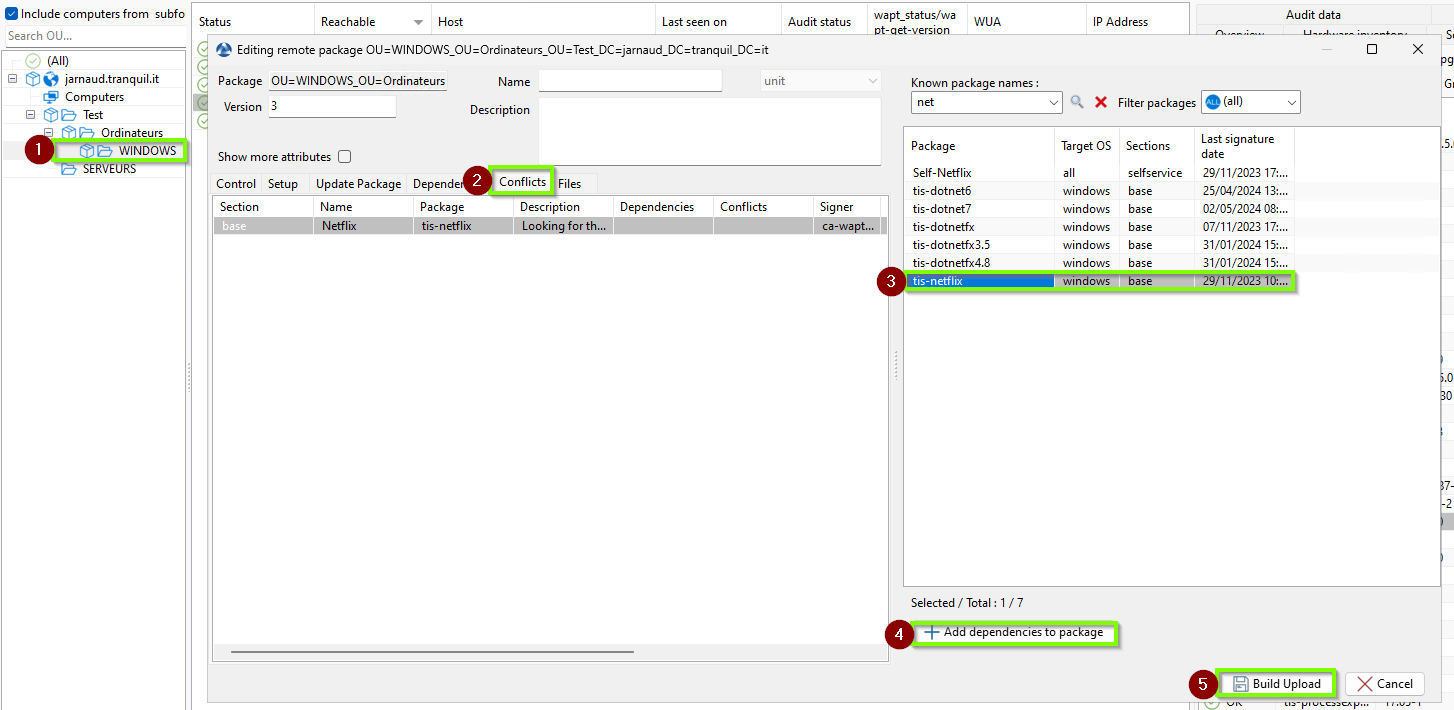Sort by Target OS column header

(1086, 146)
